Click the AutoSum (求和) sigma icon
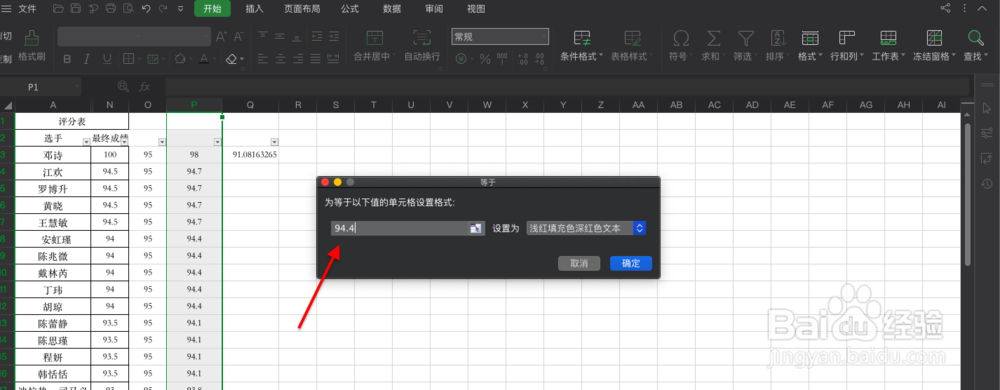 point(714,38)
